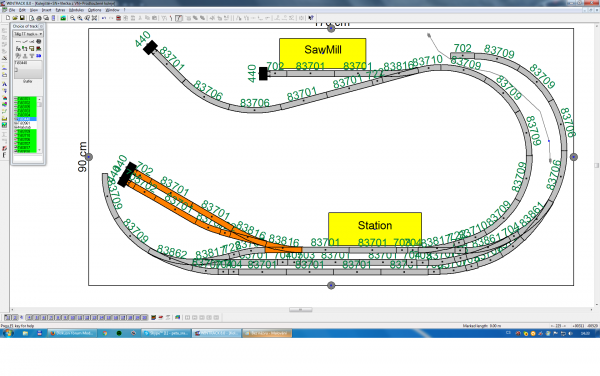Click the Save disk icon
Image resolution: width=600 pixels, height=376 pixels.
pyautogui.click(x=22, y=18)
